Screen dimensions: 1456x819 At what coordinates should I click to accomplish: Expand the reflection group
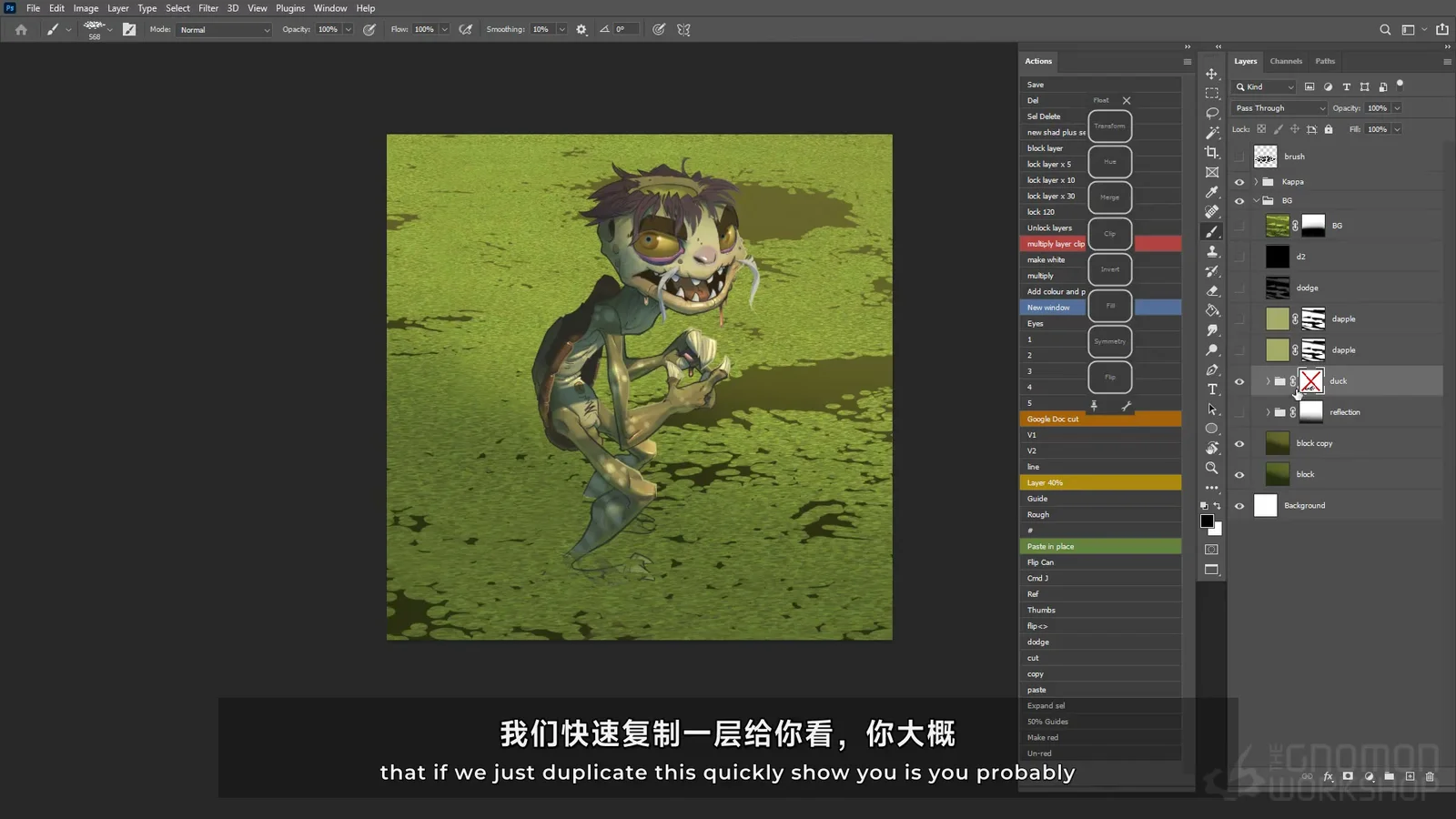coord(1268,412)
